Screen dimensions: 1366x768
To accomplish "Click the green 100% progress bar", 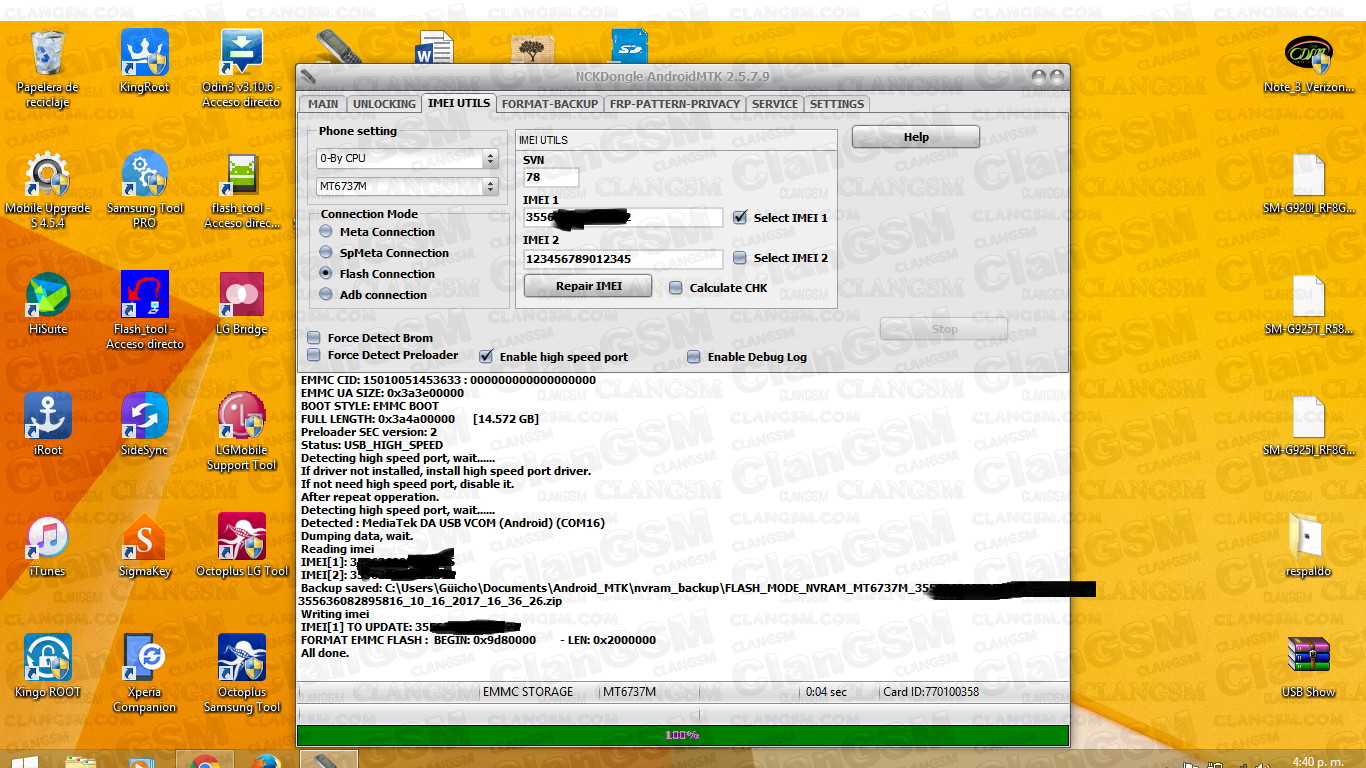I will tap(683, 735).
